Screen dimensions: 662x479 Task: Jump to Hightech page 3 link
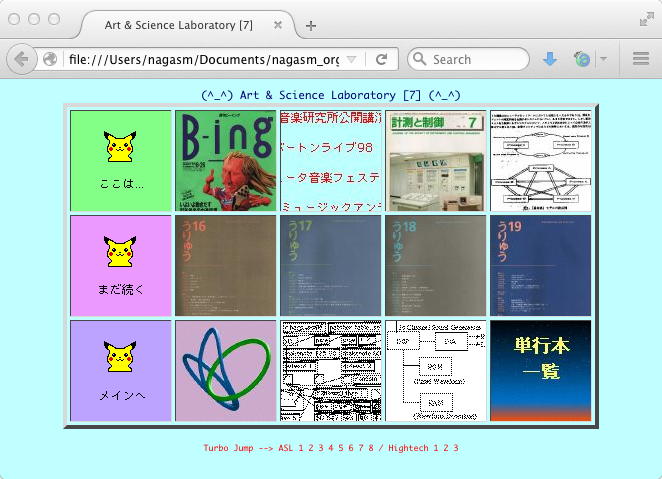(456, 448)
